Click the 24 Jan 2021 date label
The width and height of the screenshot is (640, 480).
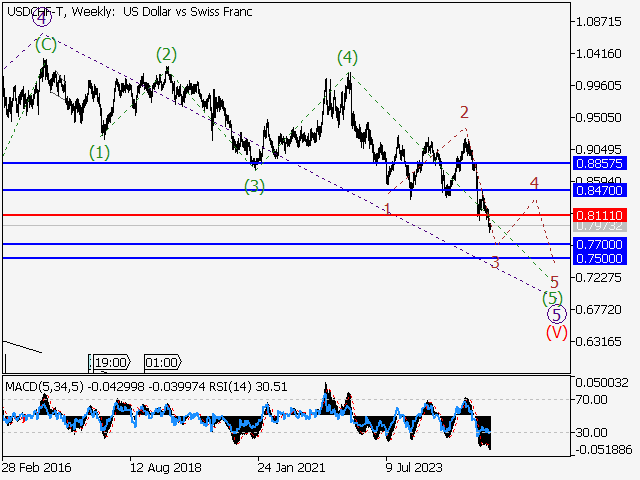[x=293, y=467]
